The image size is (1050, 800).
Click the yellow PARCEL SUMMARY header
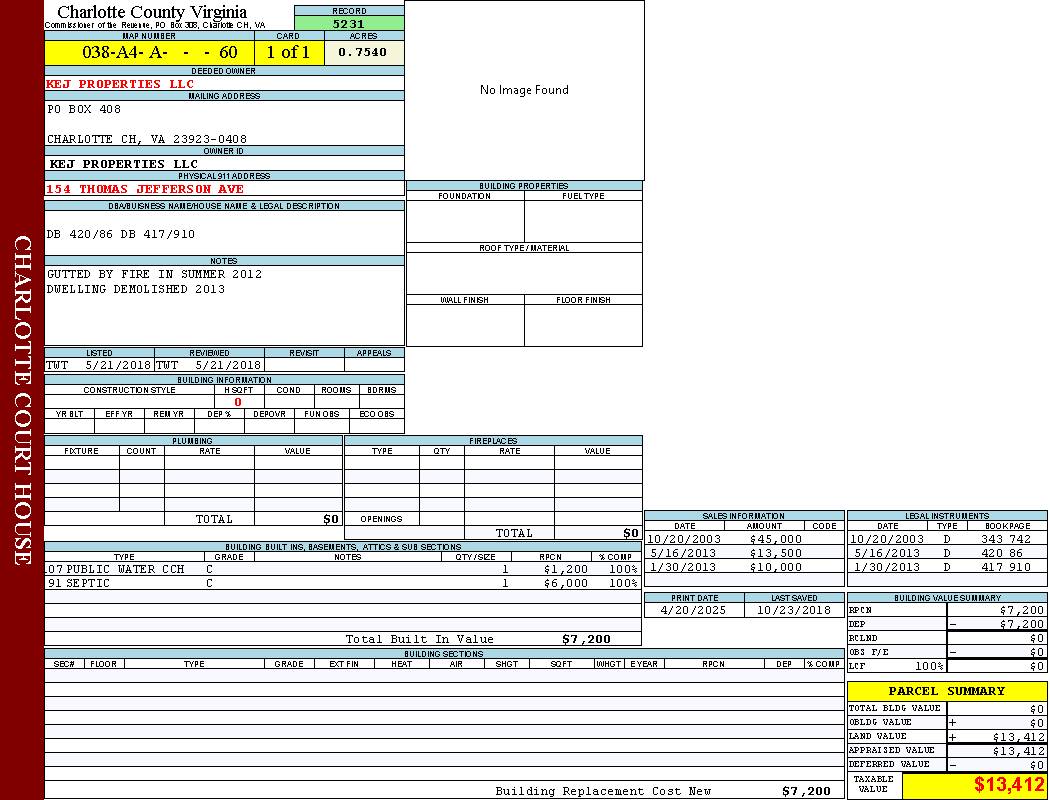tap(946, 691)
